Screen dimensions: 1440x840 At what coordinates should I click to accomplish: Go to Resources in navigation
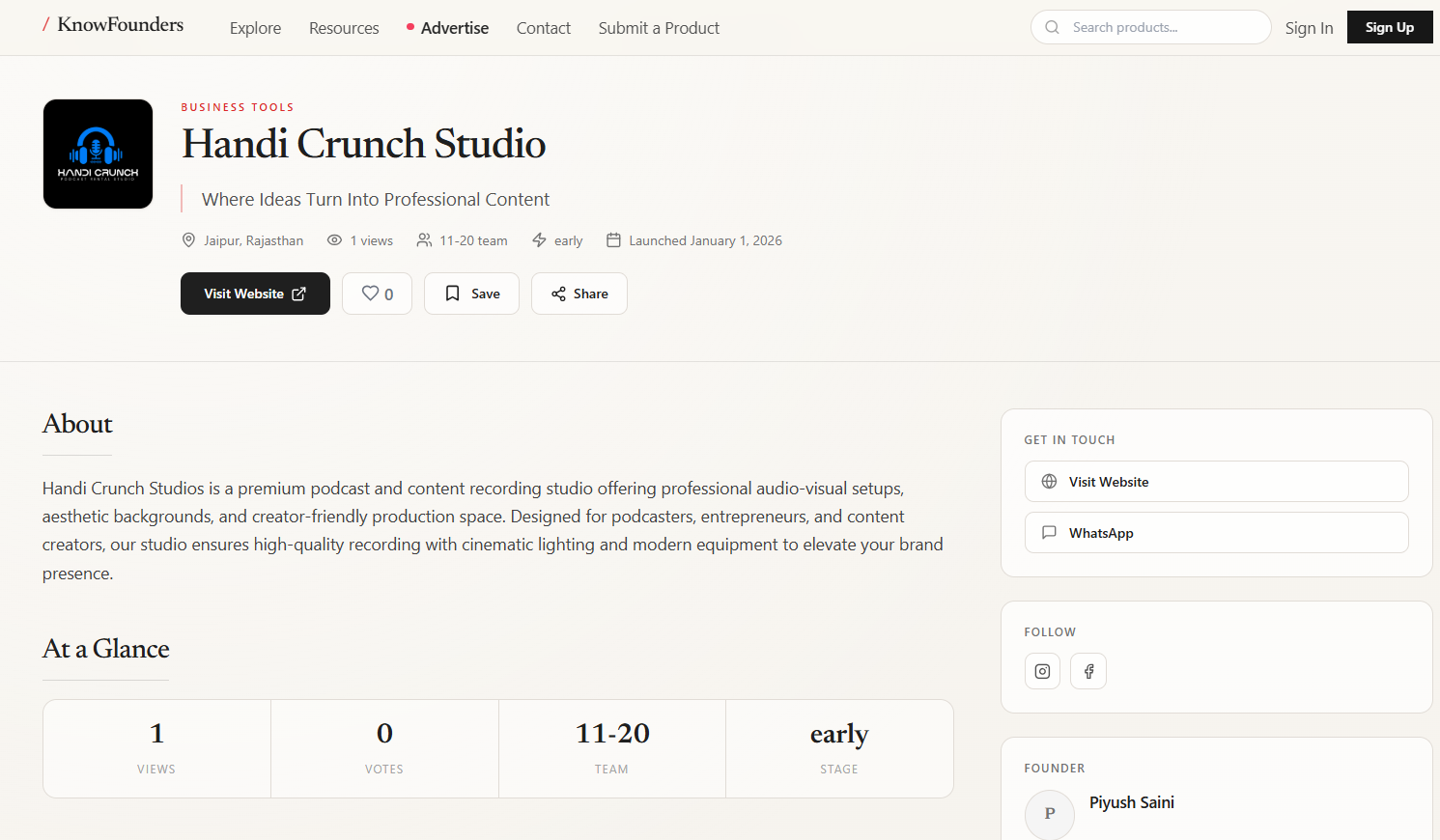point(344,28)
